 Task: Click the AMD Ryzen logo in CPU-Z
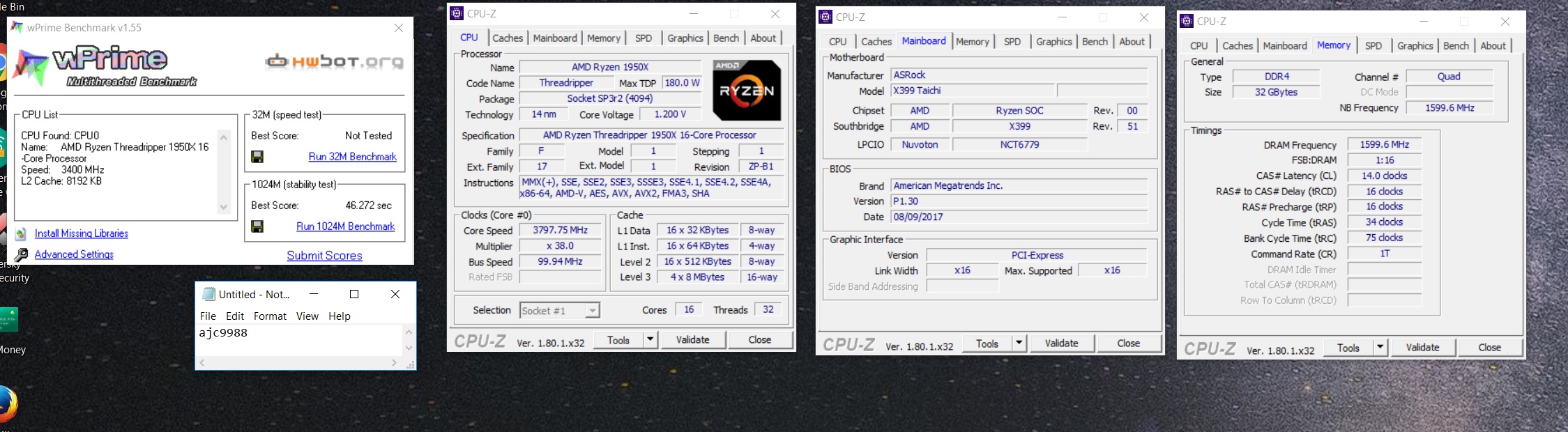tap(747, 91)
